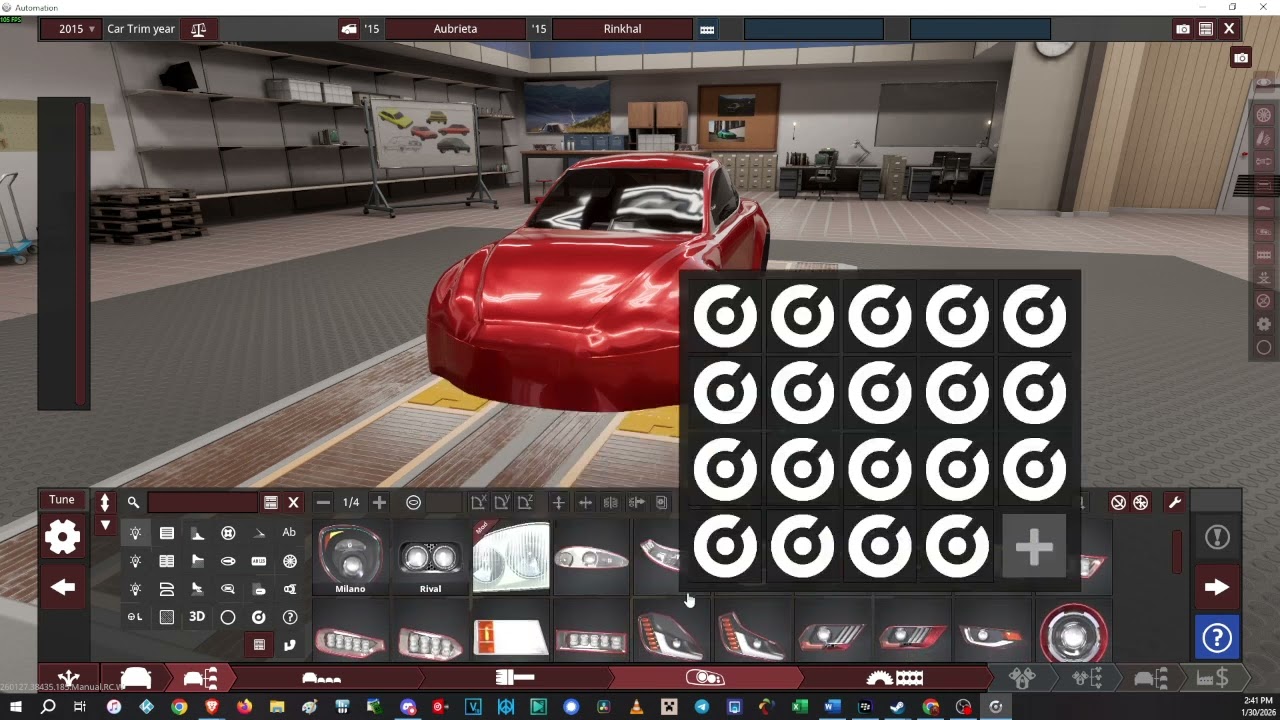
Task: Toggle the crossed-circle icon left of wrench
Action: pyautogui.click(x=1119, y=502)
